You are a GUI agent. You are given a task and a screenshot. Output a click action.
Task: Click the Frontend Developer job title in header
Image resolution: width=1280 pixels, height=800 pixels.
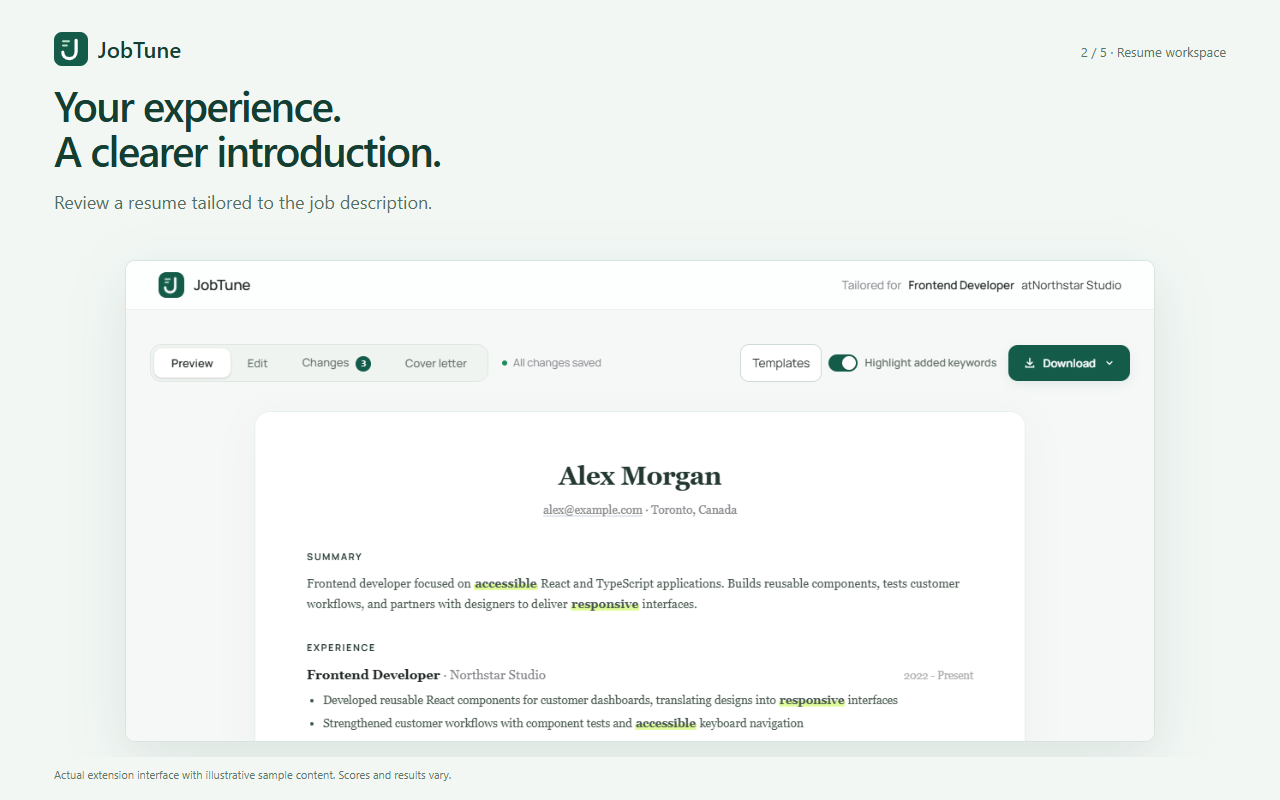(x=961, y=285)
